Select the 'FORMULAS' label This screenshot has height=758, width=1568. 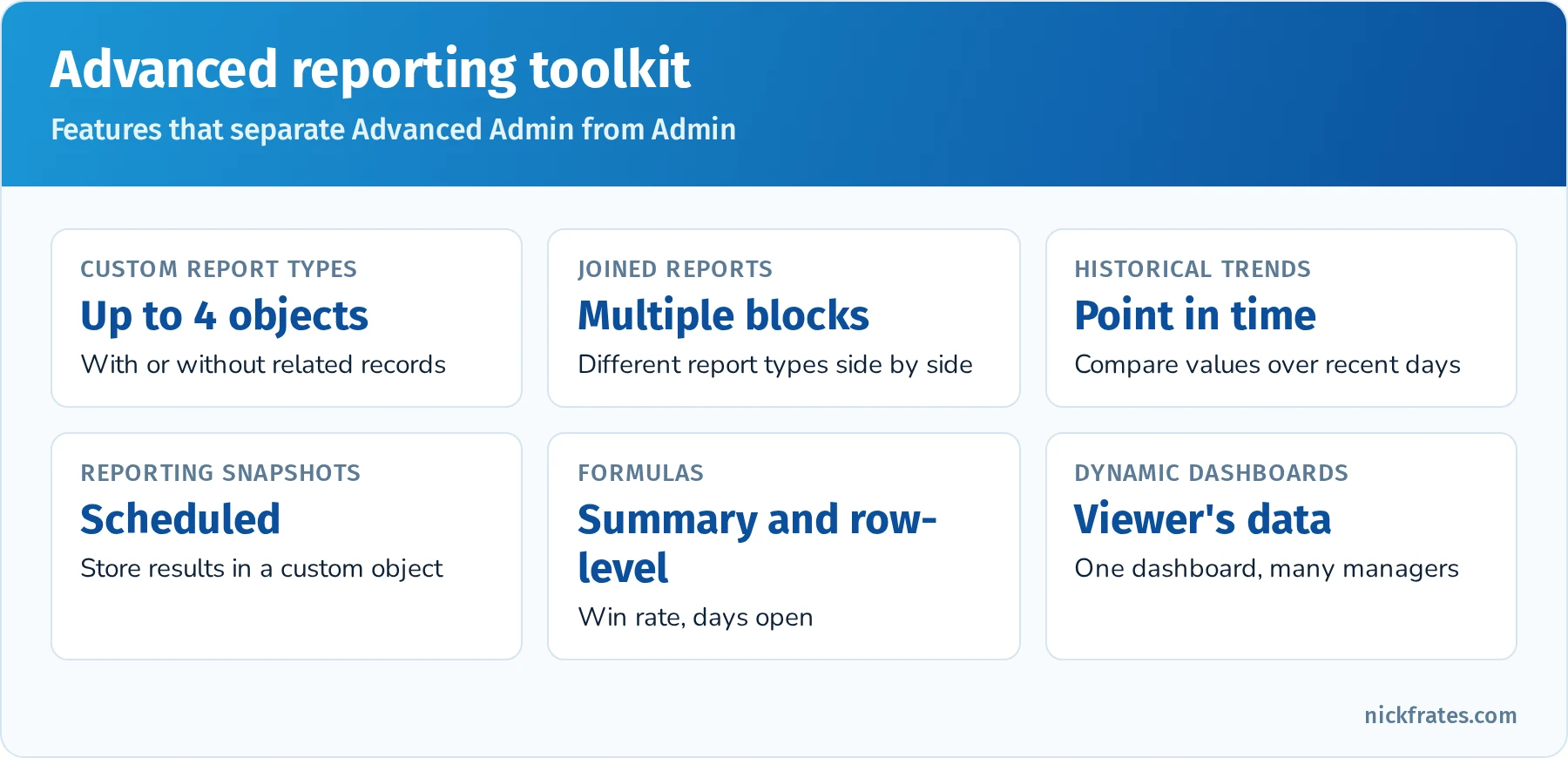coord(640,473)
